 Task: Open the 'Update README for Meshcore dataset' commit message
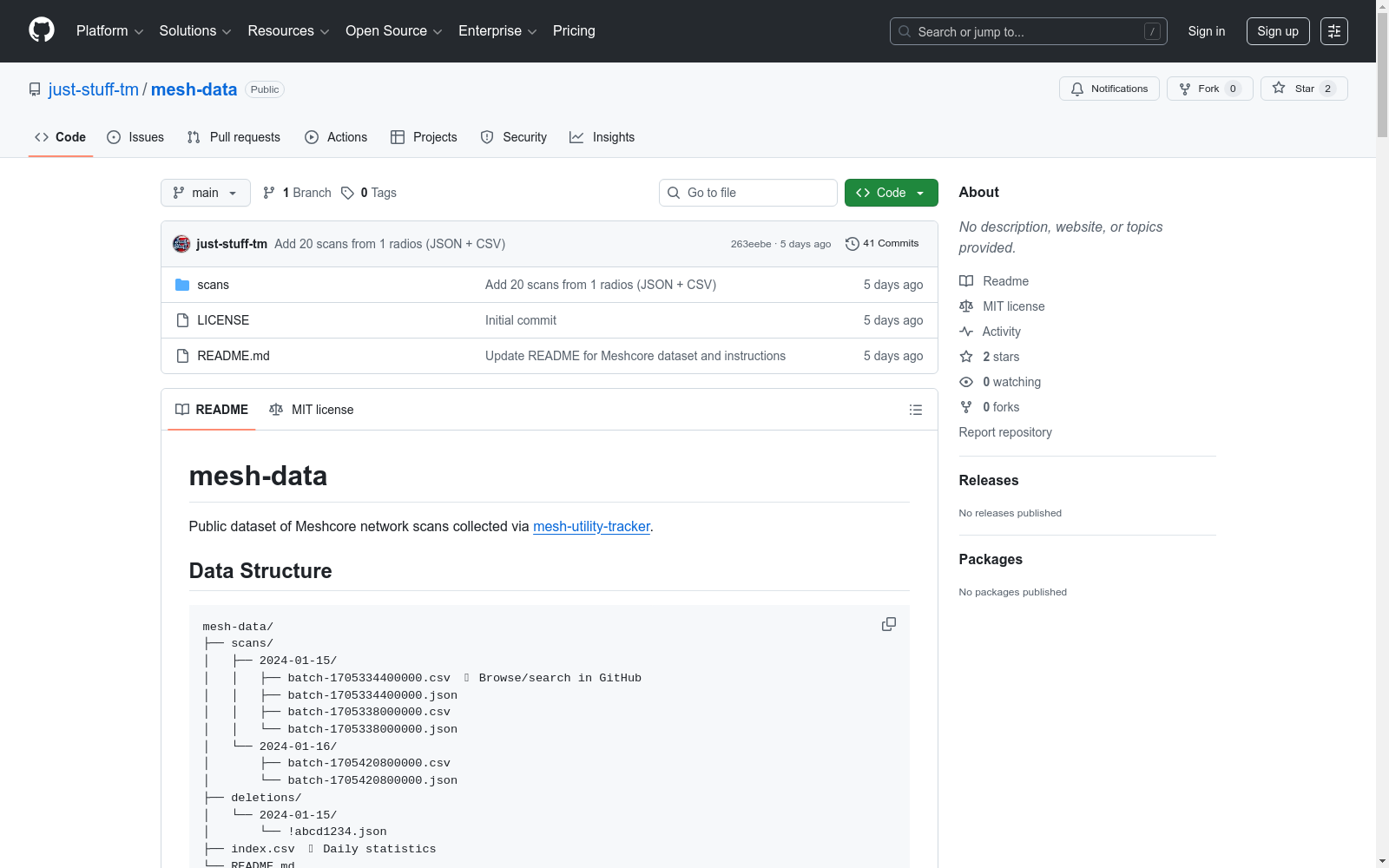click(635, 356)
